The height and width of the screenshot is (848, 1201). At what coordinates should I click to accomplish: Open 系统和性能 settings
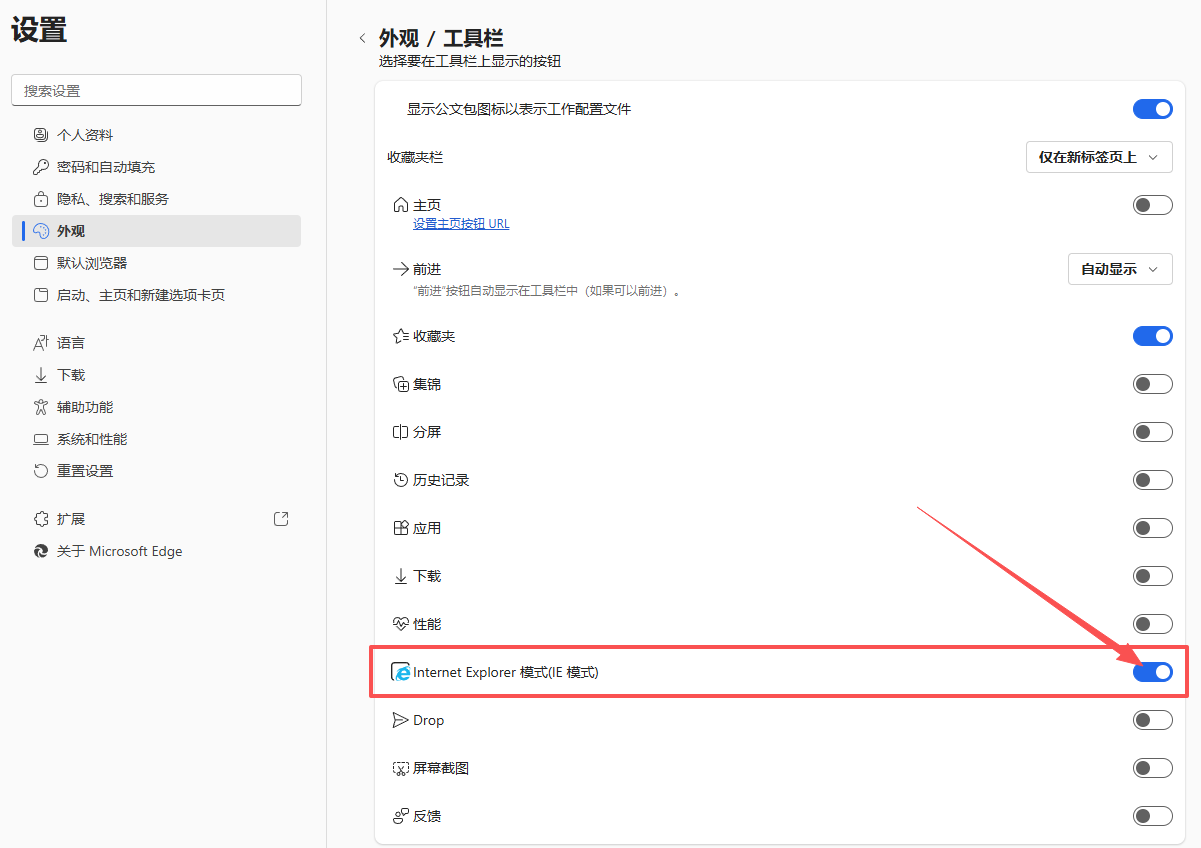pos(156,439)
